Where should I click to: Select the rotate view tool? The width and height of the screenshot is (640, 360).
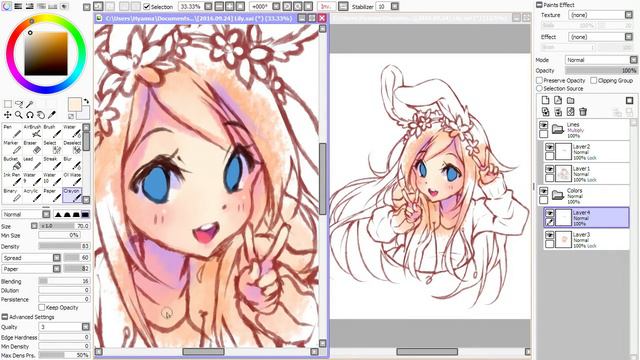[30, 115]
